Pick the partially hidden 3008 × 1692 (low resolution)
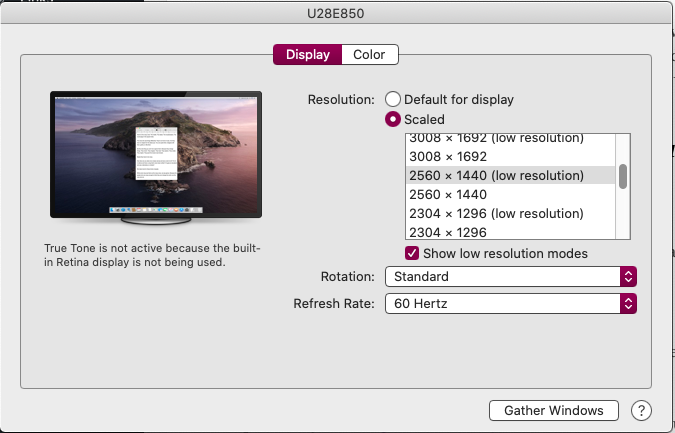 (496, 139)
